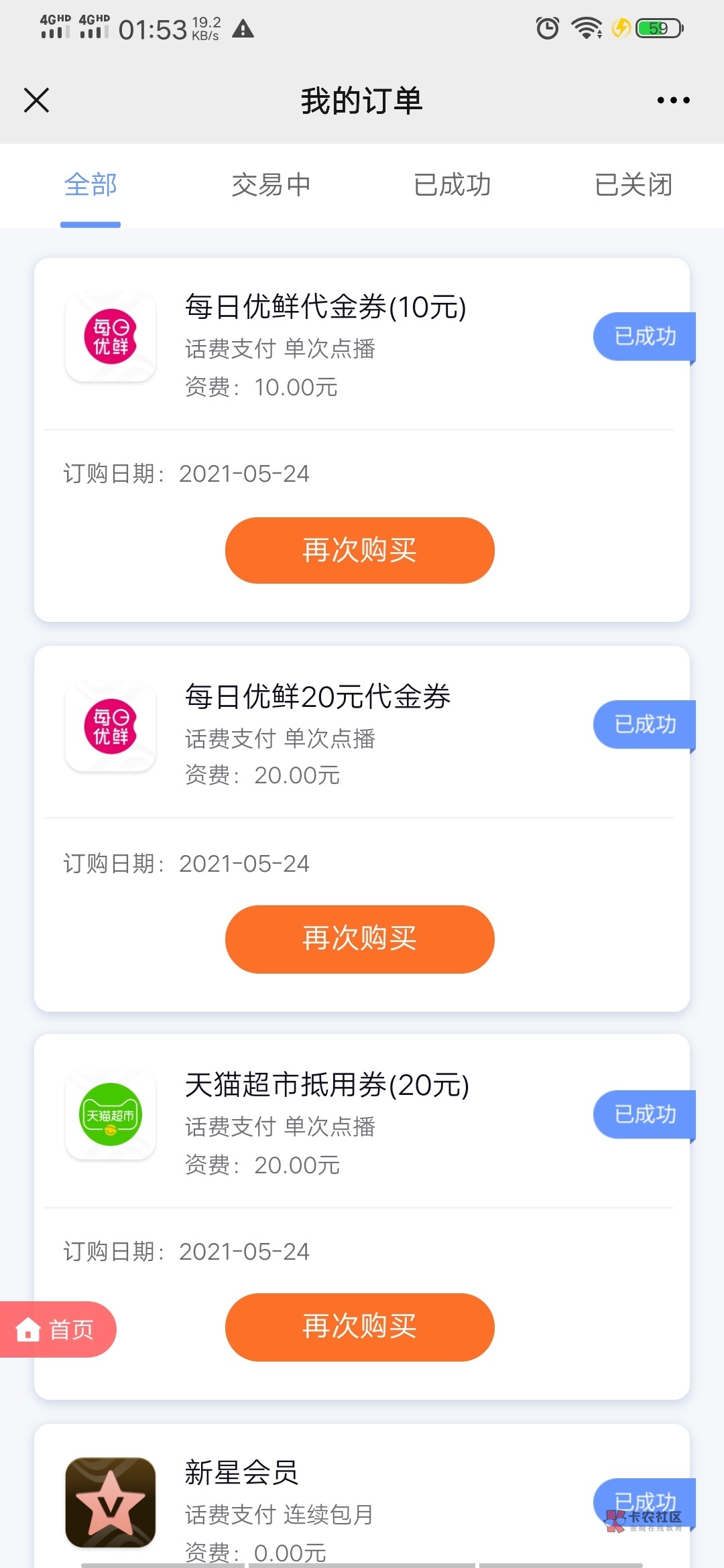Tap the battery indicator in status bar
Image resolution: width=724 pixels, height=1568 pixels.
(659, 28)
